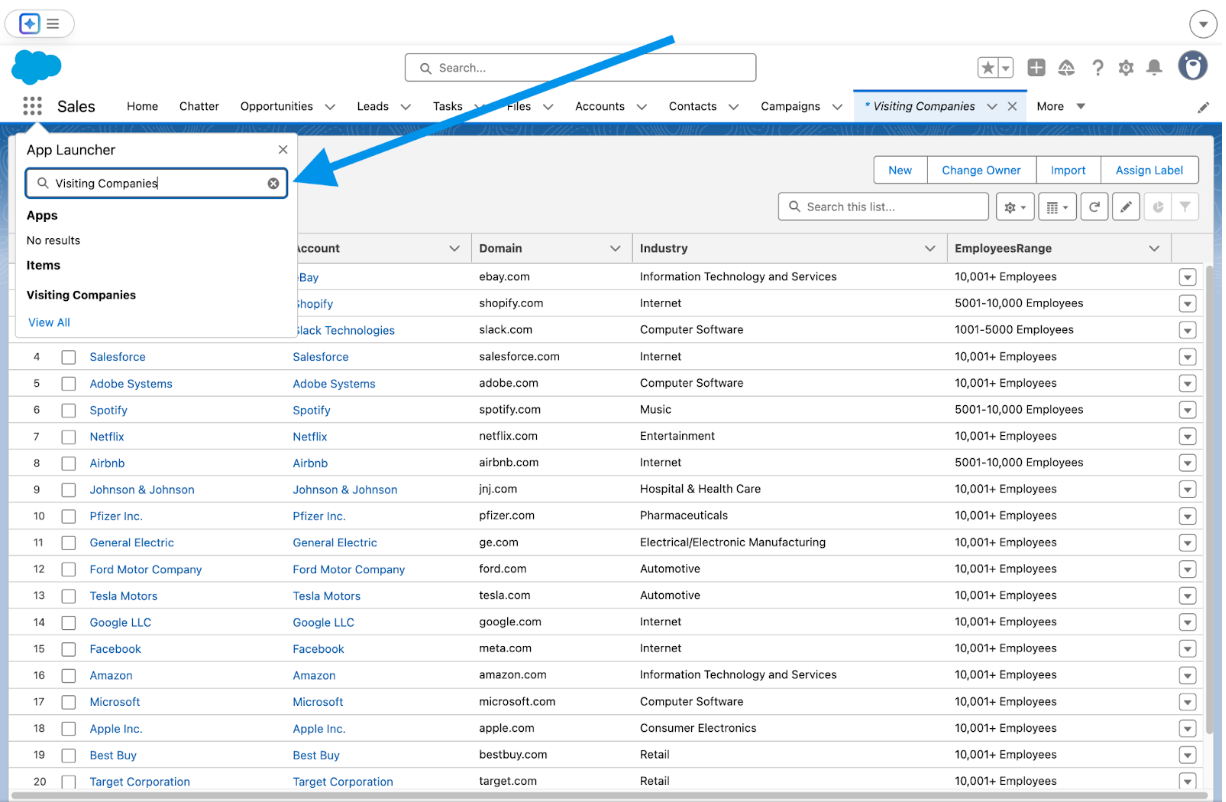This screenshot has width=1226, height=802.
Task: Open the Files tab
Action: tap(518, 106)
